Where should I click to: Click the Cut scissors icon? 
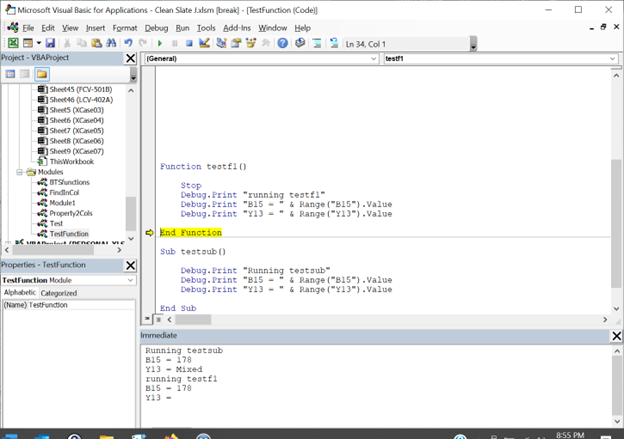pyautogui.click(x=67, y=43)
